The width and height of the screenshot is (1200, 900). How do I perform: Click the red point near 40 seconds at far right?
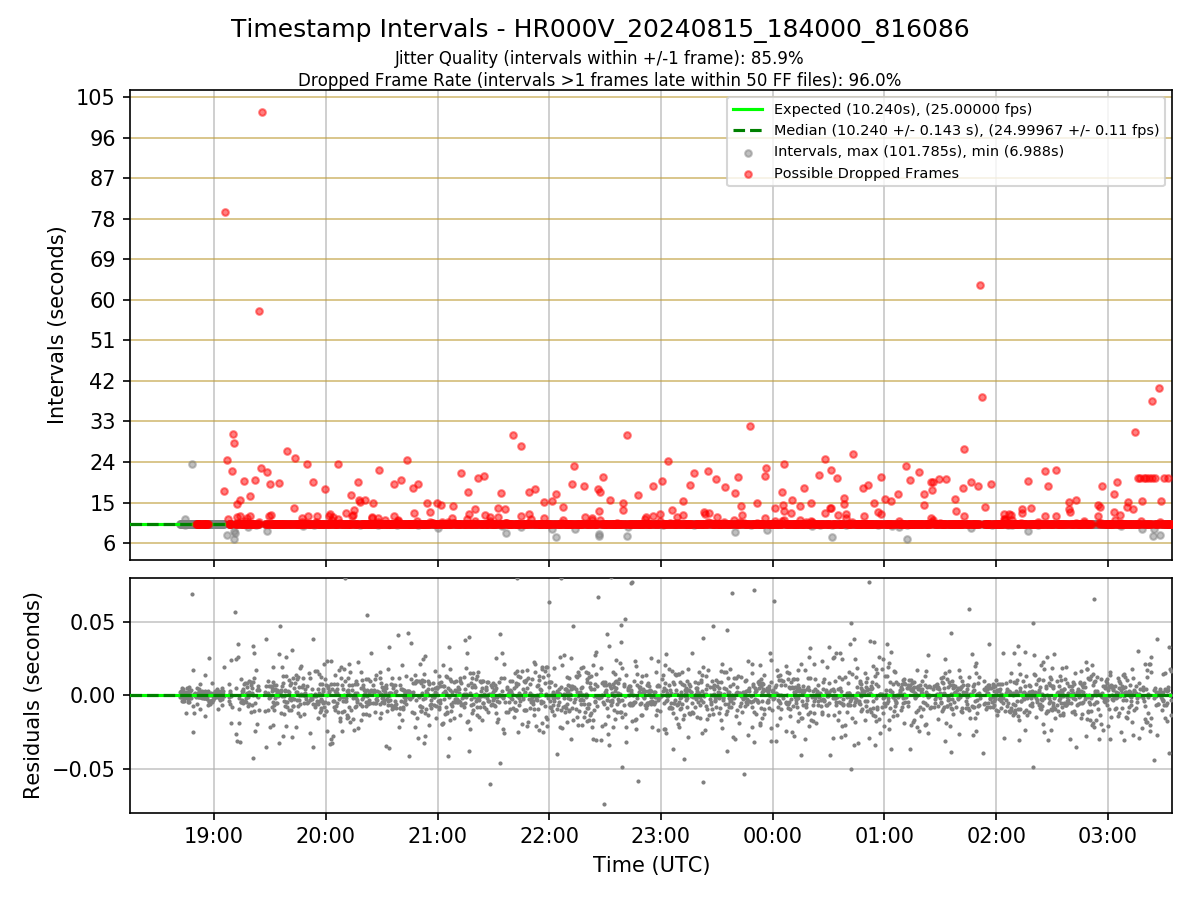pos(1159,388)
